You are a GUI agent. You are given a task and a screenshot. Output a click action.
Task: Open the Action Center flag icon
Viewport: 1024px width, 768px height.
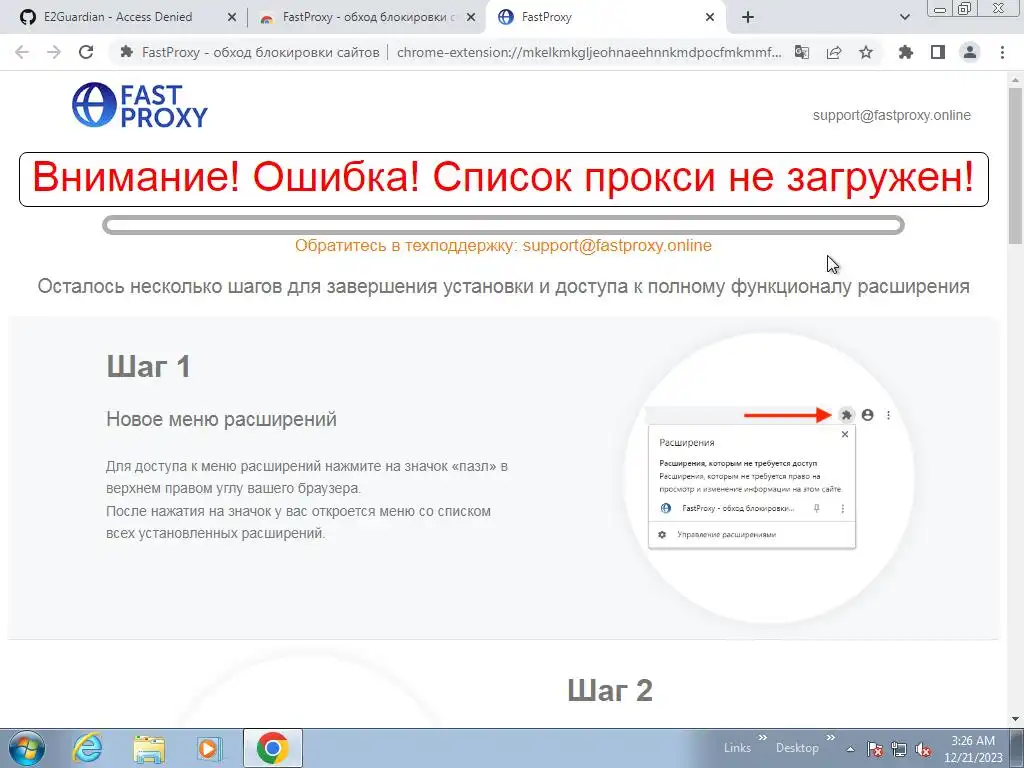tap(874, 749)
